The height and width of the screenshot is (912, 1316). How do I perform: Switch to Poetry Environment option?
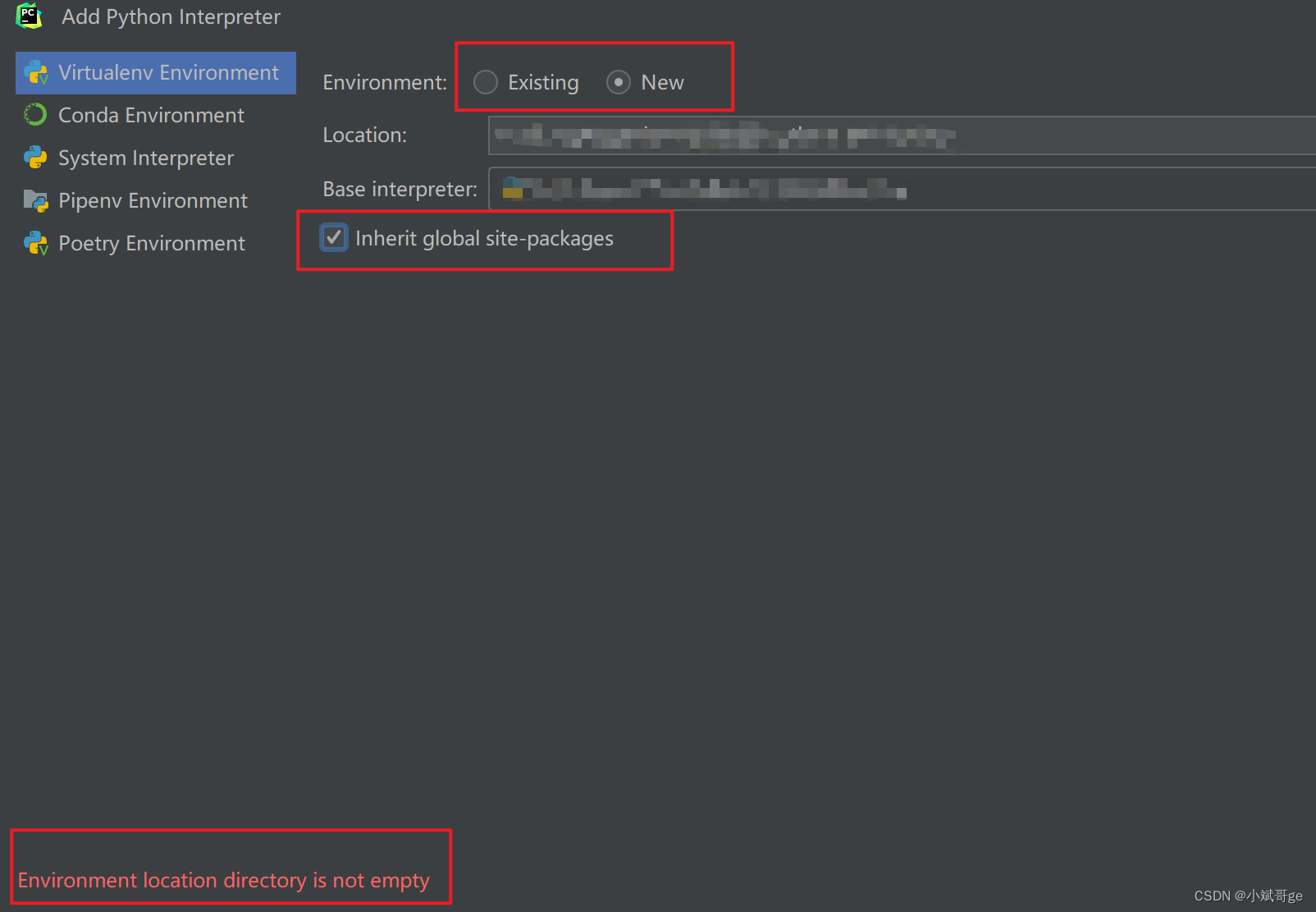pos(156,244)
